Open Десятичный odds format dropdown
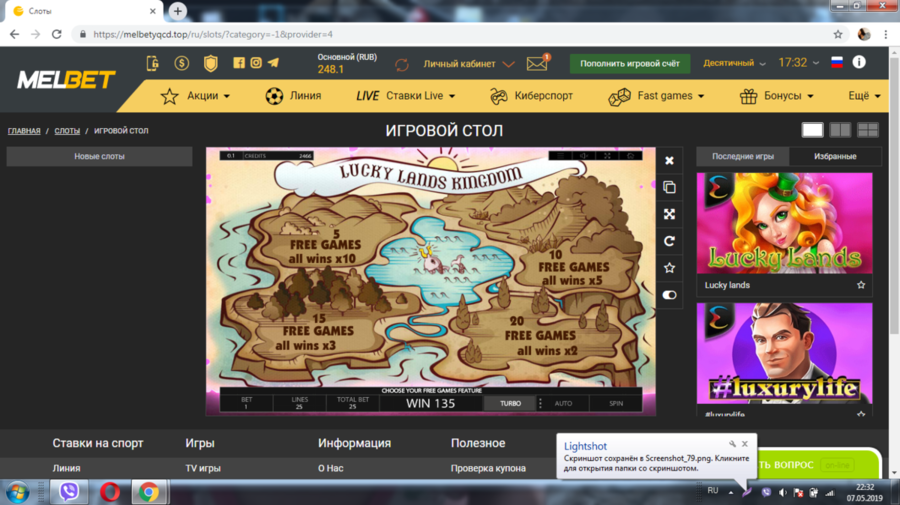This screenshot has width=900, height=505. [734, 63]
